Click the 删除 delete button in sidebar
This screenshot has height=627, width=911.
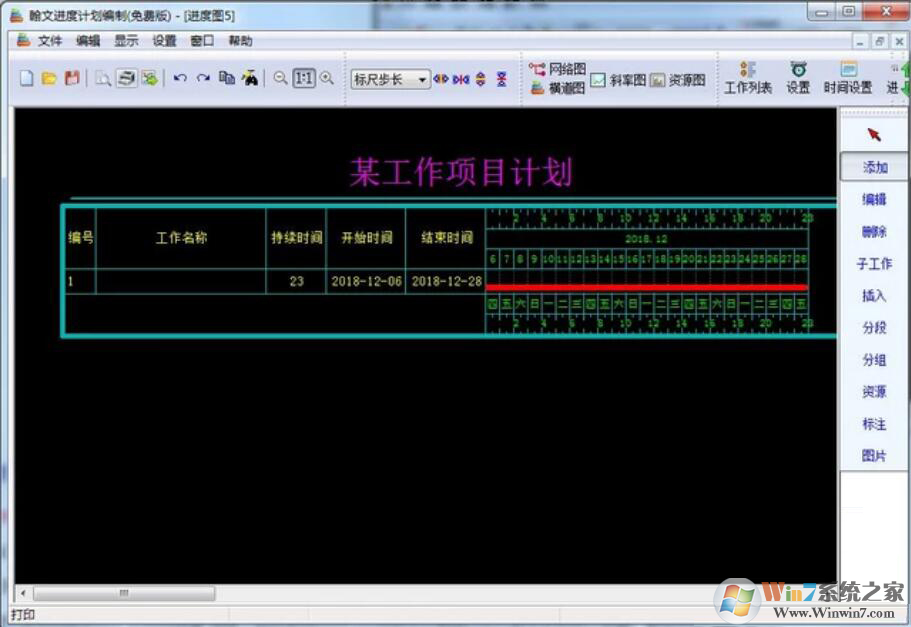pyautogui.click(x=872, y=231)
